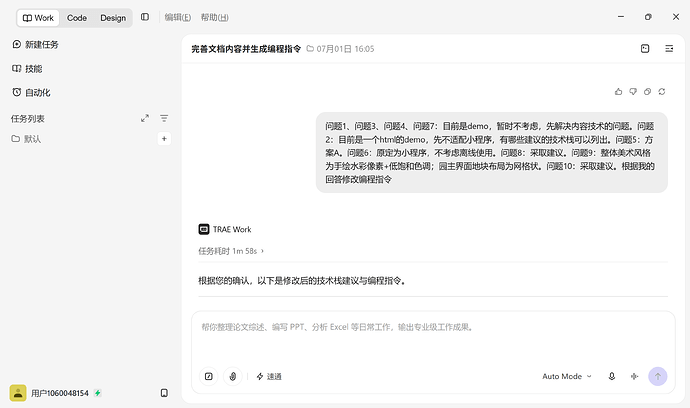Viewport: 690px width, 408px height.
Task: Click the device icon at sidebar bottom
Action: click(x=164, y=393)
